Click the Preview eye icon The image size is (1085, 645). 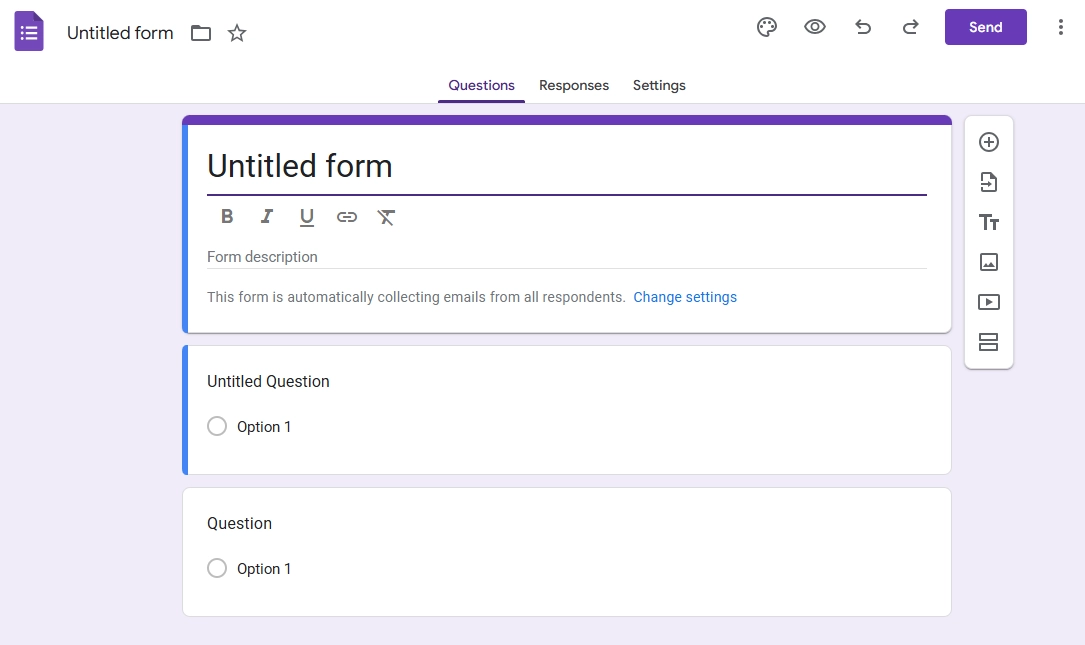(815, 27)
